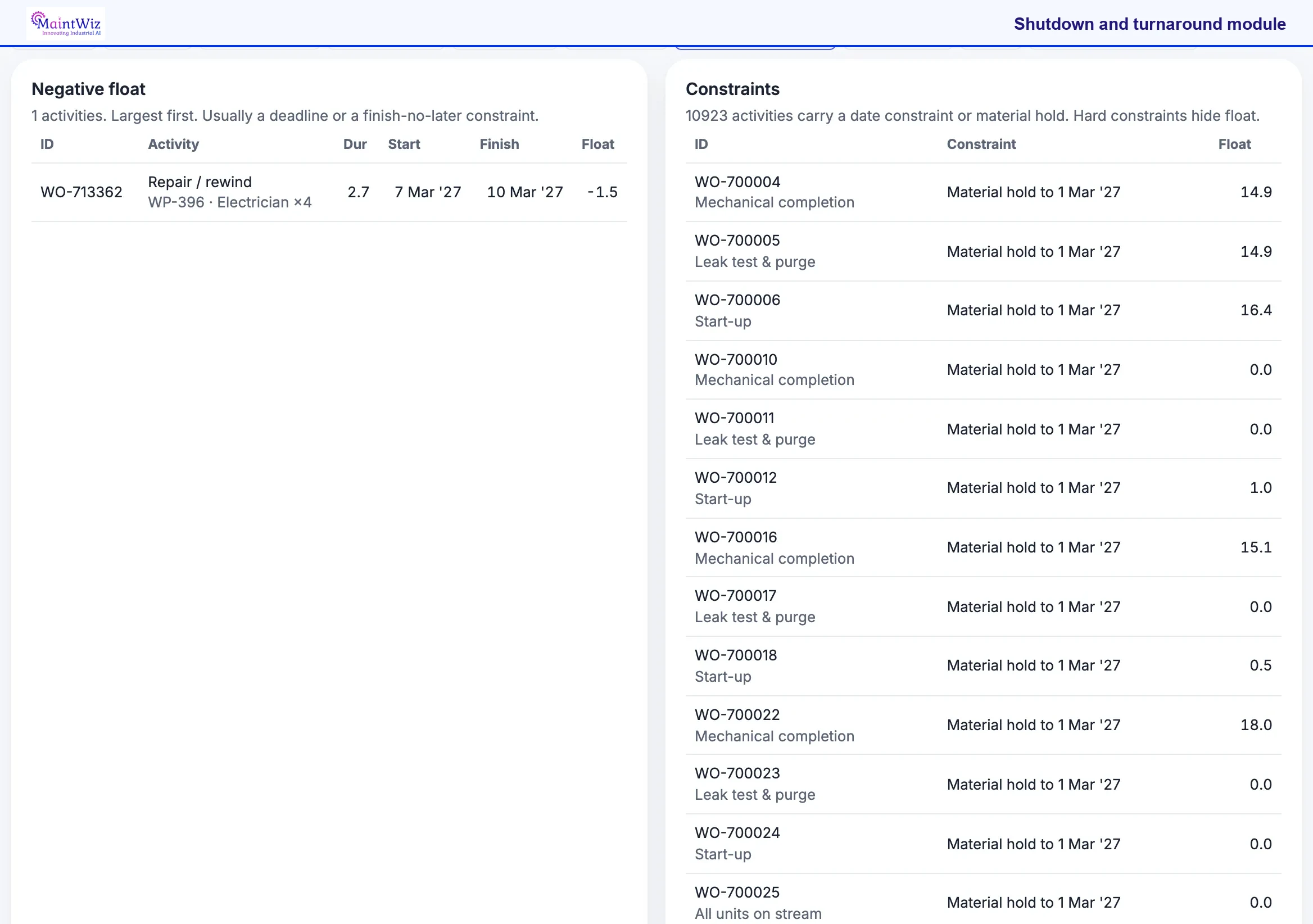Click the Dur column header
The image size is (1313, 924).
355,144
